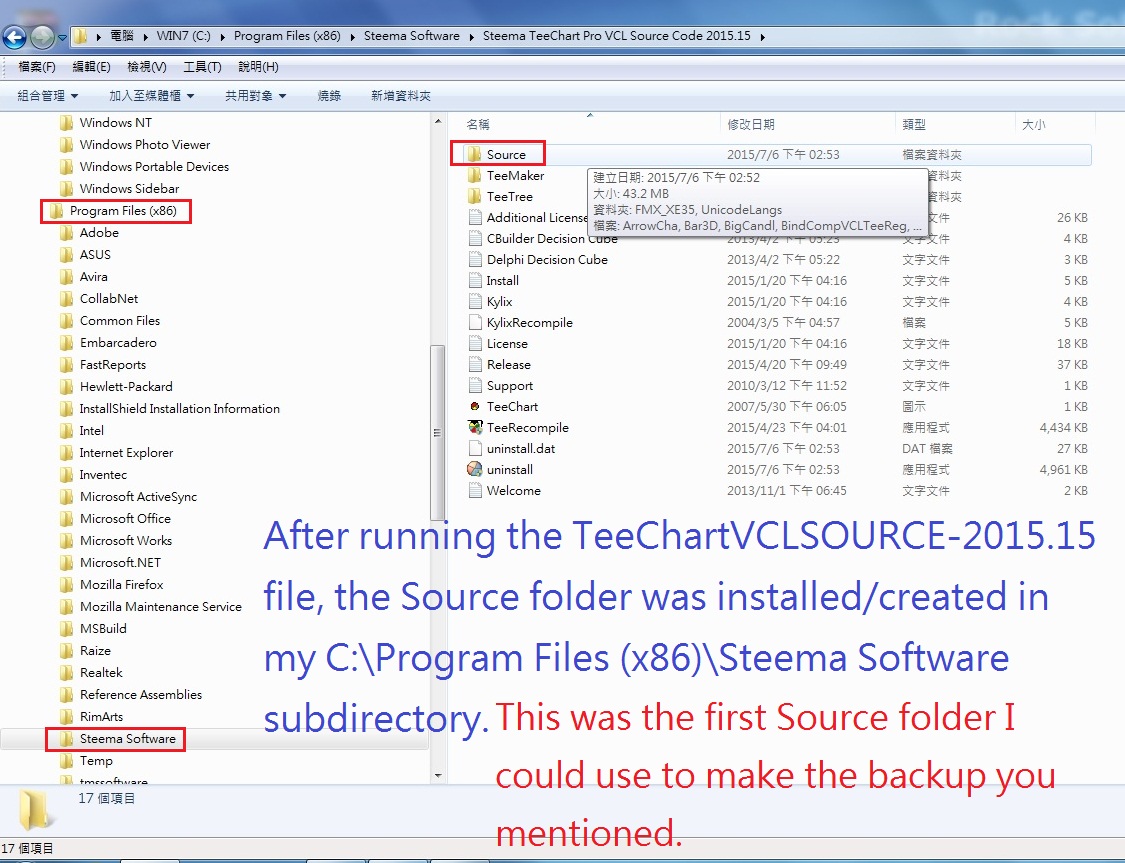Click WIN7 (C:) in the address bar

tap(183, 36)
